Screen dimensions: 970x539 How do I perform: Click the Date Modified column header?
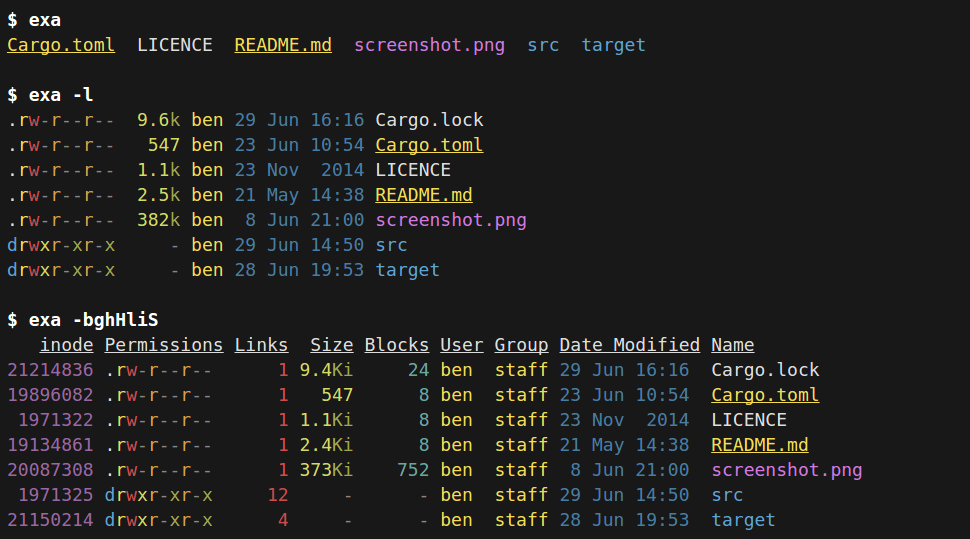coord(629,345)
